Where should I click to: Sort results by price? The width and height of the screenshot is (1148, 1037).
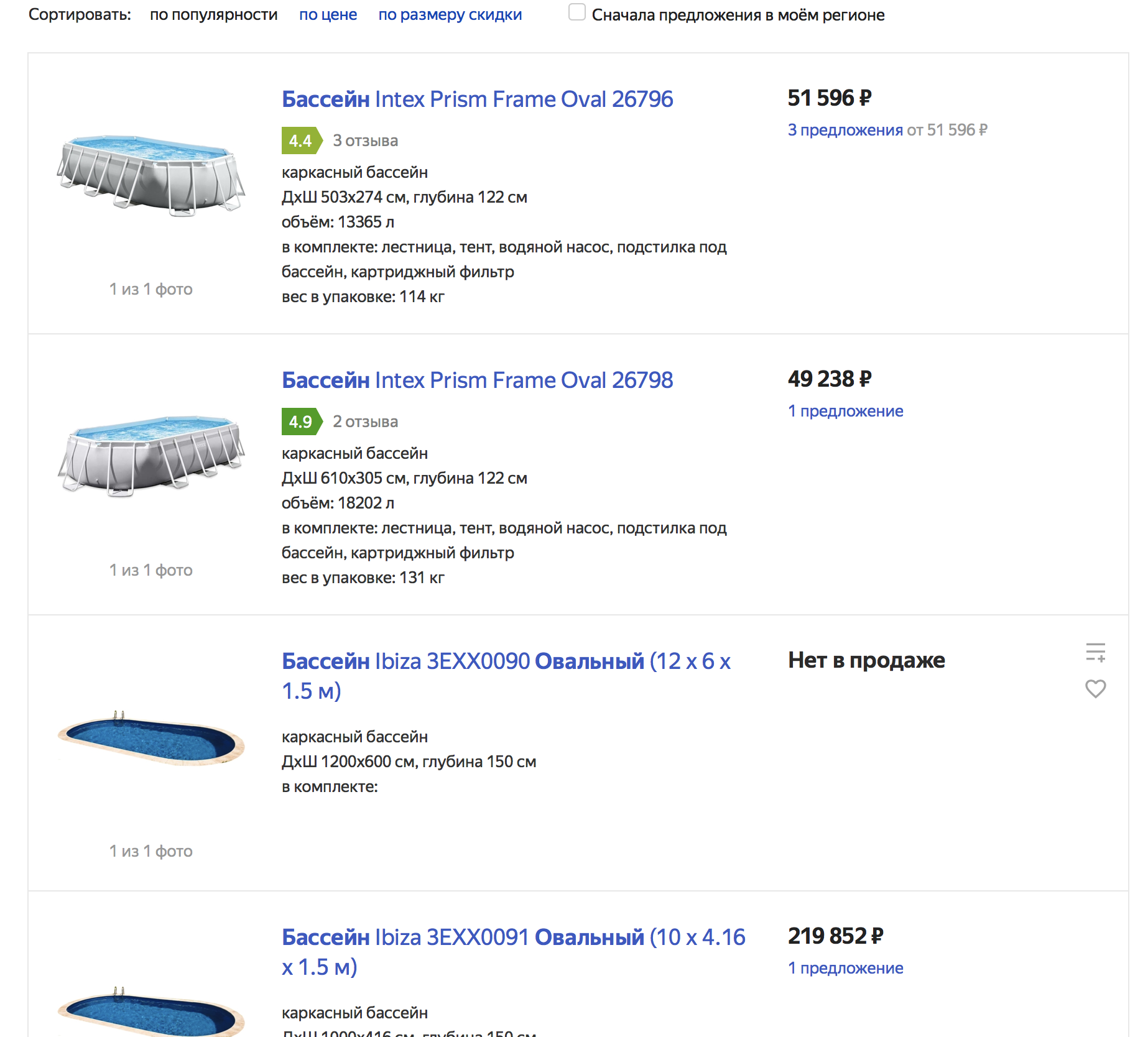(328, 15)
